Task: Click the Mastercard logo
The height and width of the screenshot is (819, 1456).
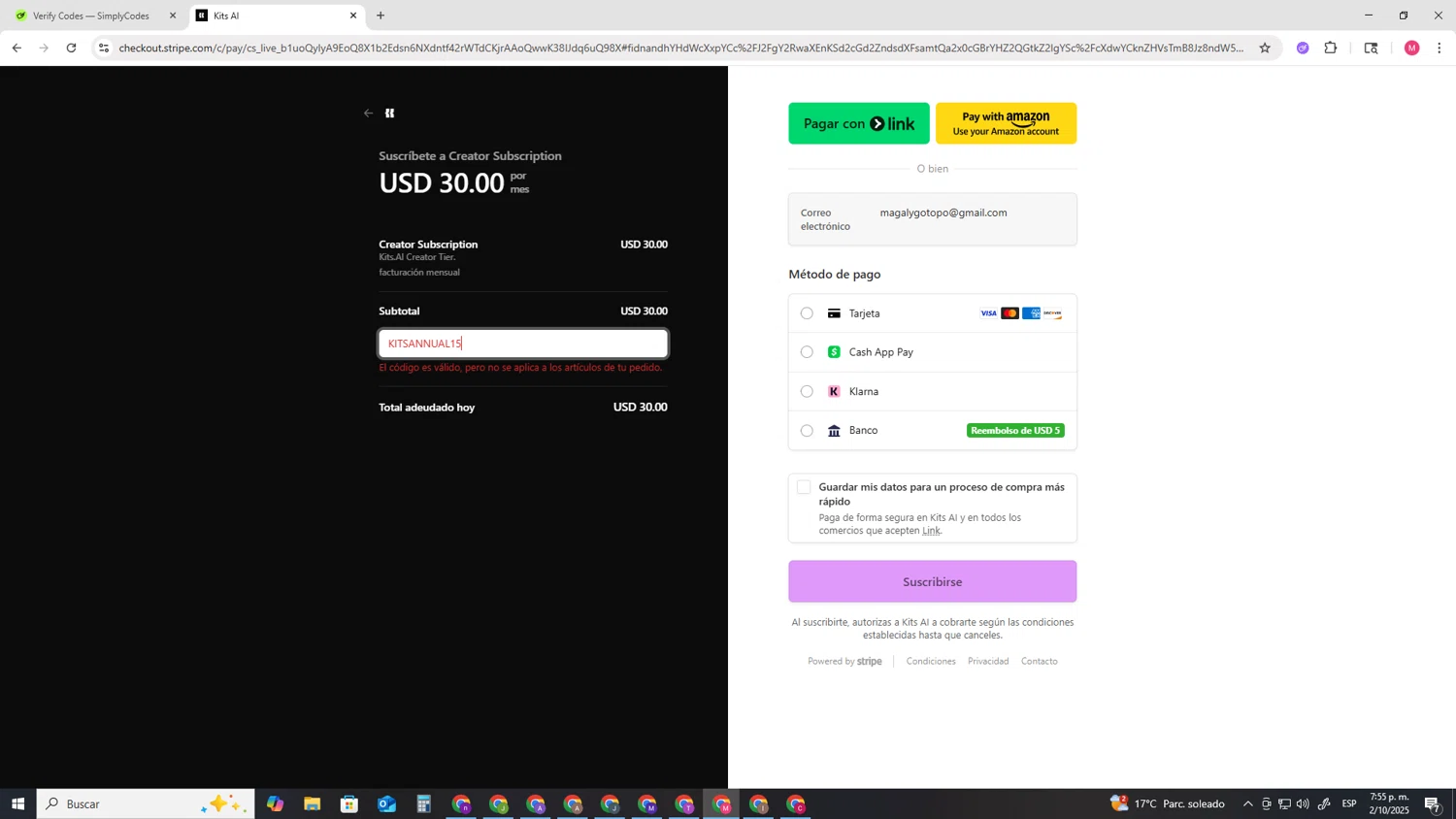Action: (x=1009, y=313)
